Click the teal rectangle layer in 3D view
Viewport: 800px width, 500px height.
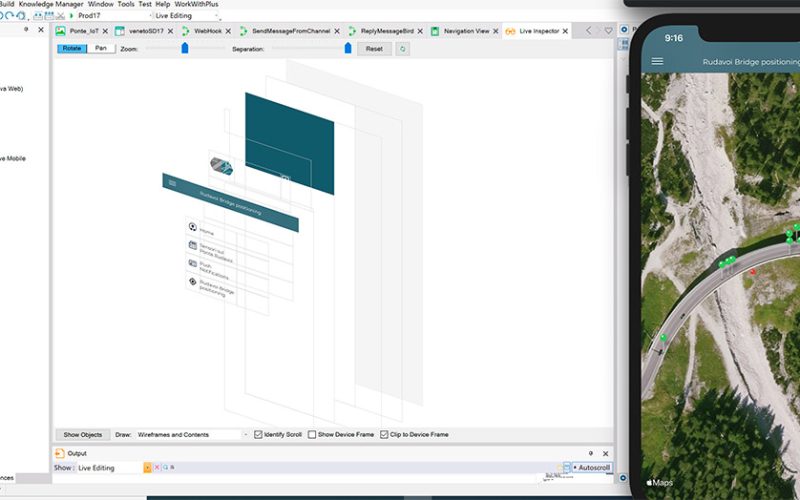[290, 143]
